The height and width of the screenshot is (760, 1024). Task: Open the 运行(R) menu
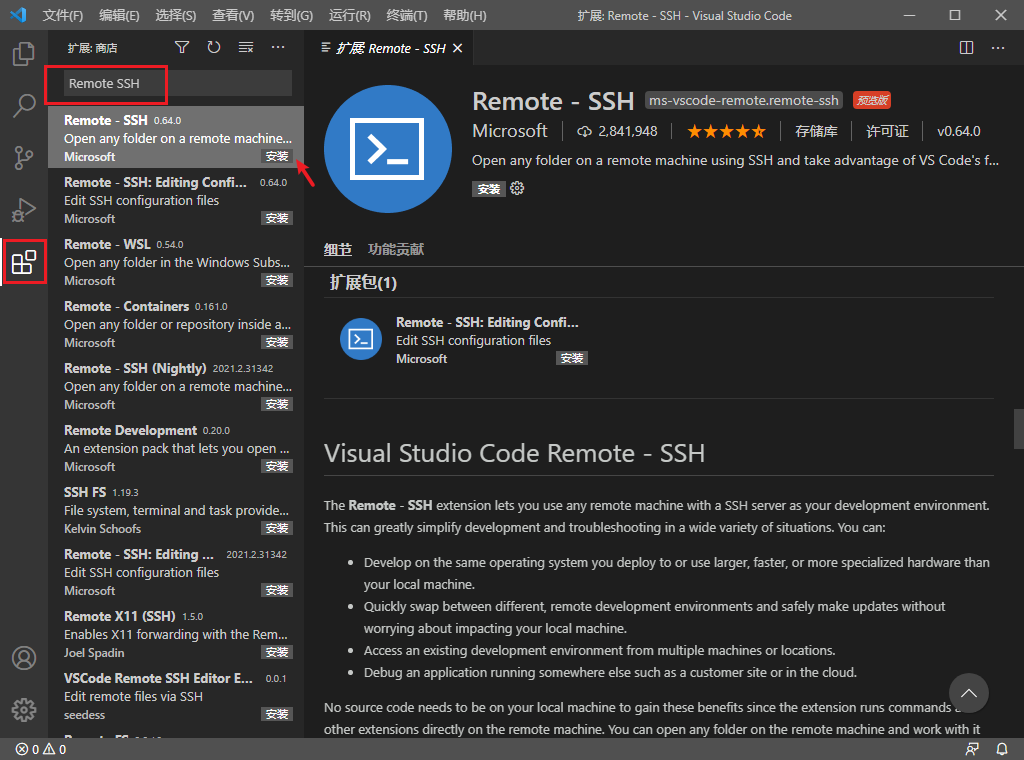349,15
